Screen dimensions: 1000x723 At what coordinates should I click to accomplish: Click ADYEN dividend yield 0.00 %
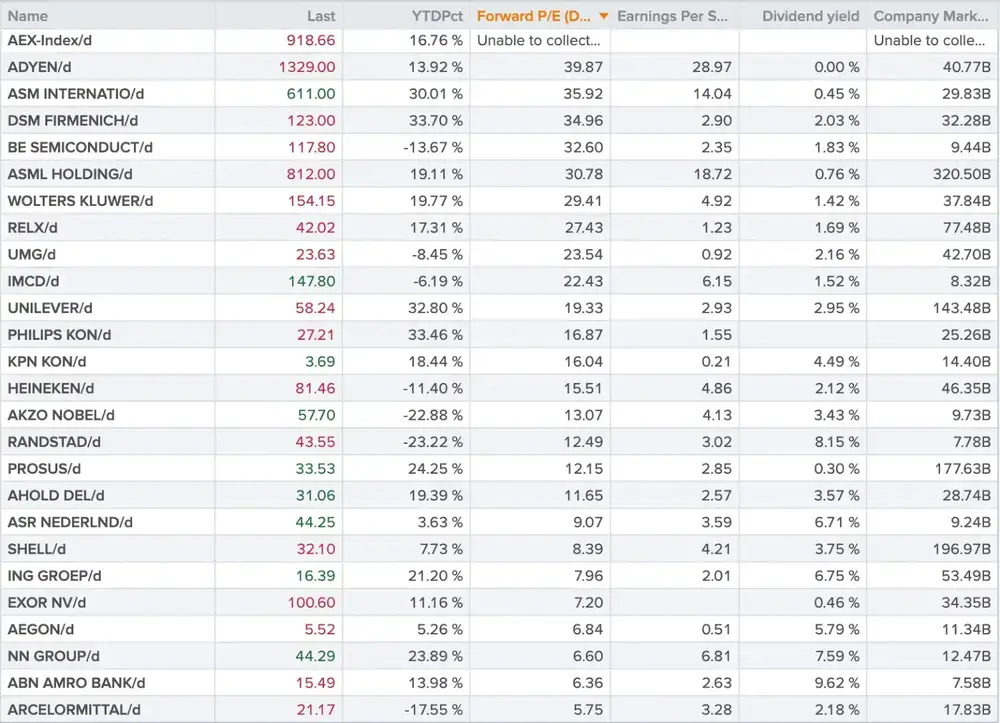[837, 67]
